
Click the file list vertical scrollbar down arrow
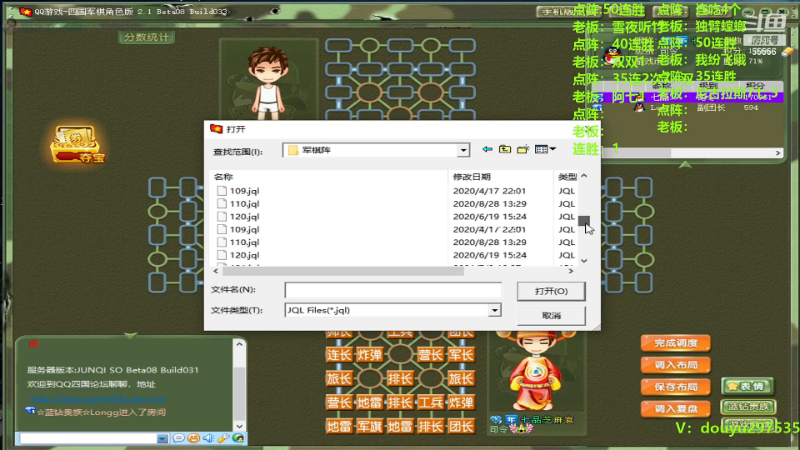(x=584, y=261)
